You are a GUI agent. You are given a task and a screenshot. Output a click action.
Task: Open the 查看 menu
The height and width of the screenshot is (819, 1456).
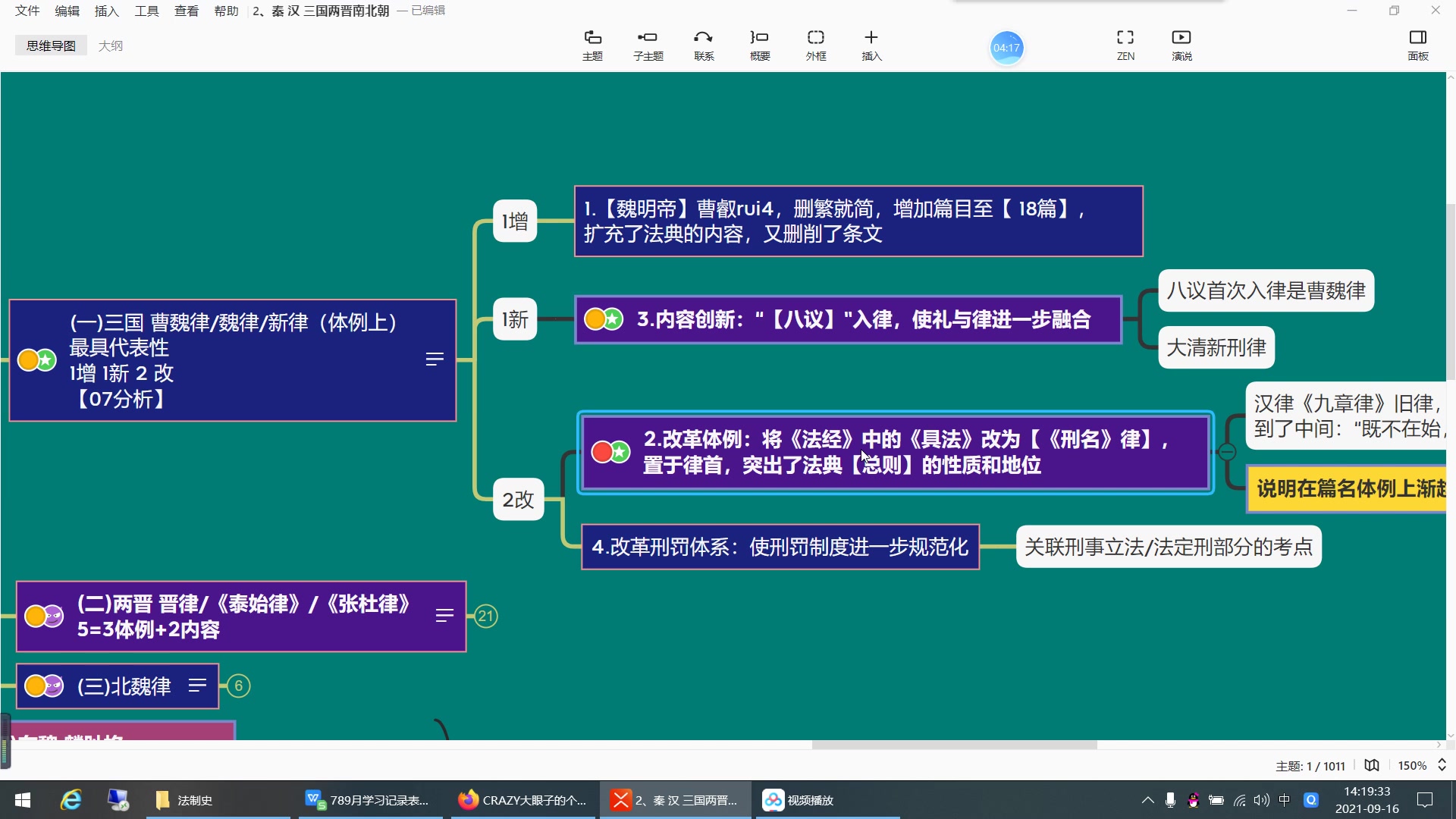tap(187, 11)
